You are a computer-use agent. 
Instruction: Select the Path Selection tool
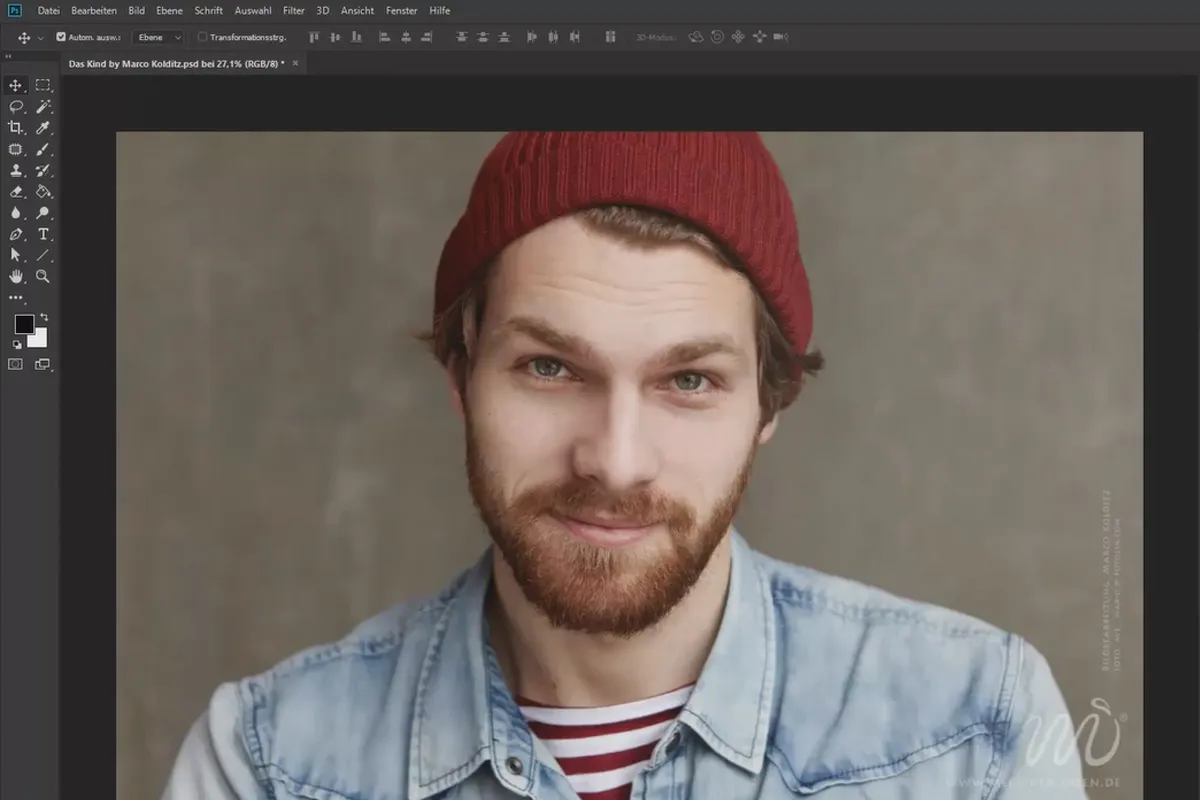click(16, 255)
